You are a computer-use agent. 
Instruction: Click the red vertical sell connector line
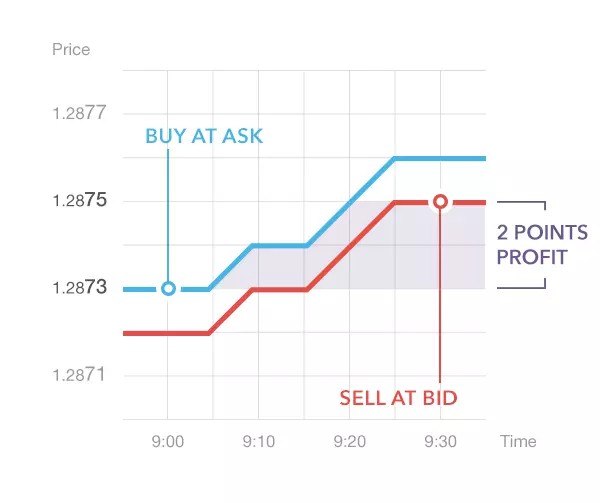[x=440, y=300]
